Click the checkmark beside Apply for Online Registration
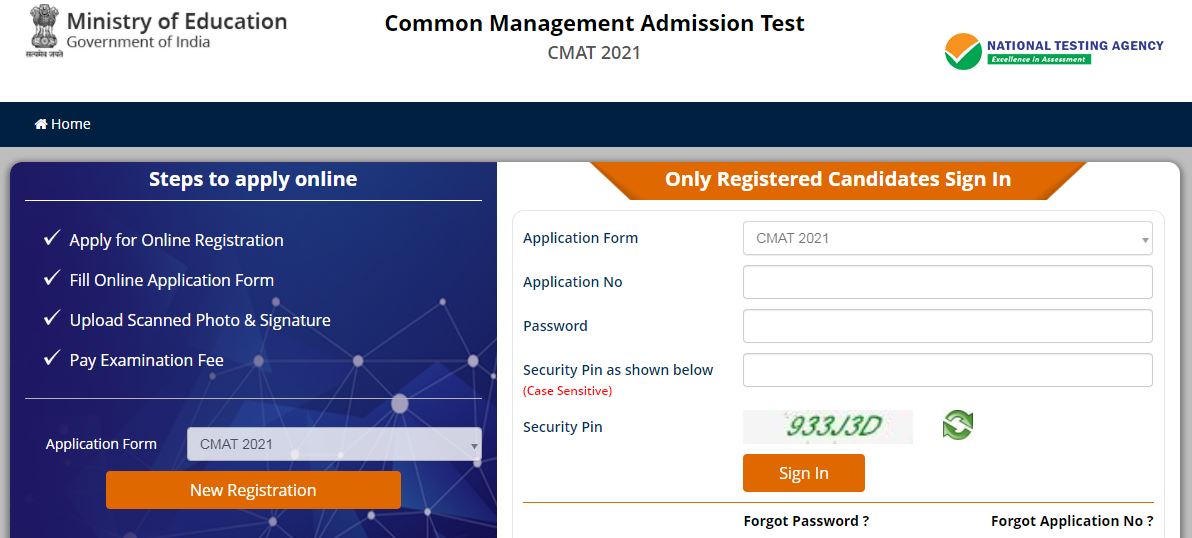The image size is (1192, 538). (x=52, y=239)
